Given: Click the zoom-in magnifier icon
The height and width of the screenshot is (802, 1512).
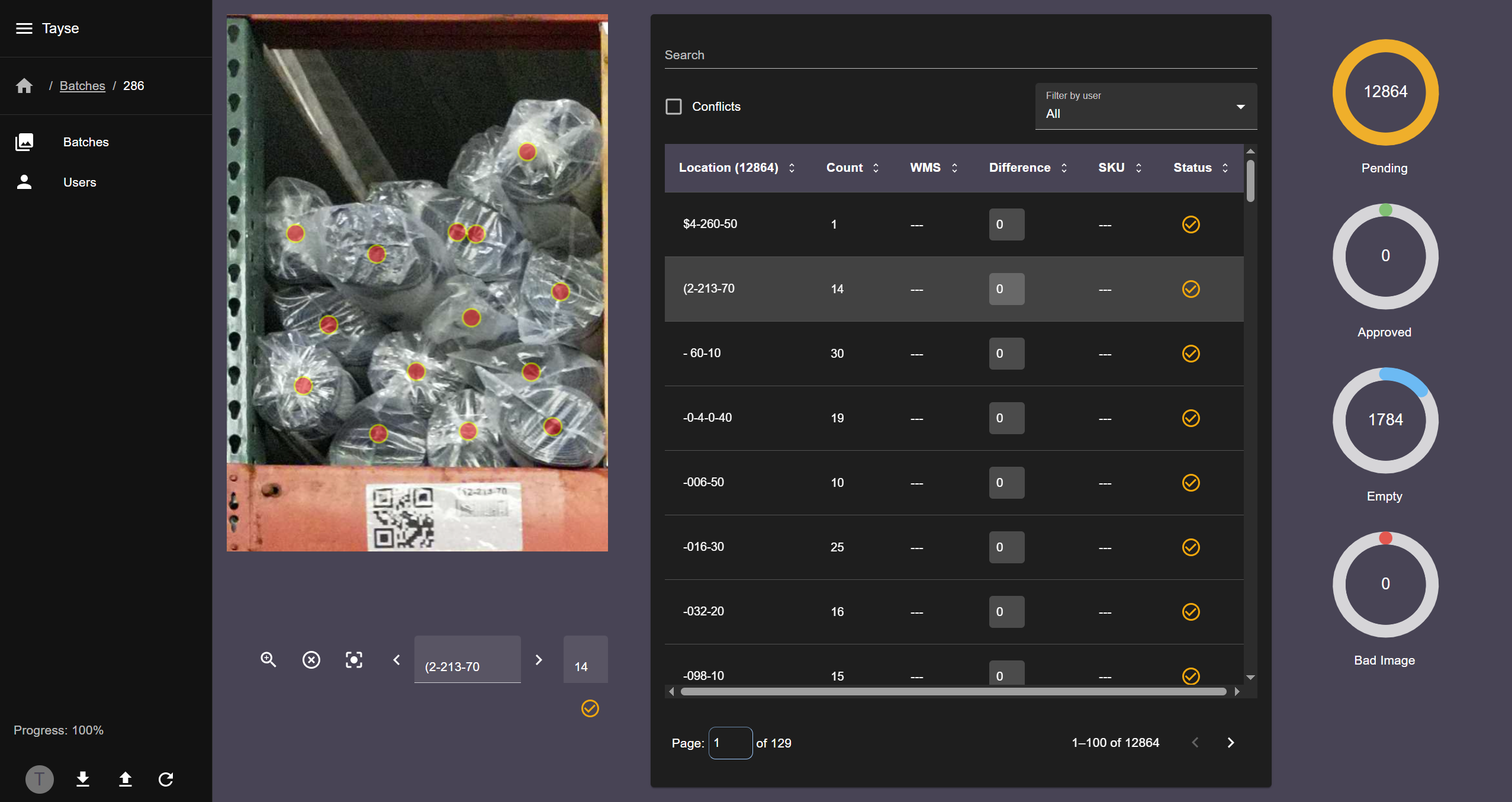Looking at the screenshot, I should (x=268, y=659).
